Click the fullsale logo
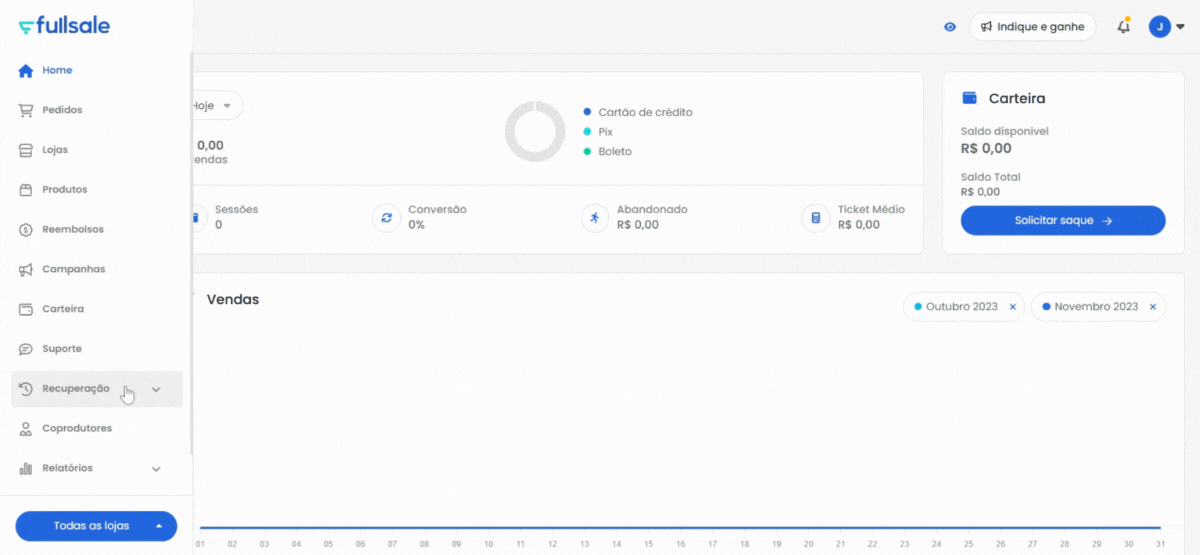The image size is (1200, 555). pyautogui.click(x=64, y=26)
